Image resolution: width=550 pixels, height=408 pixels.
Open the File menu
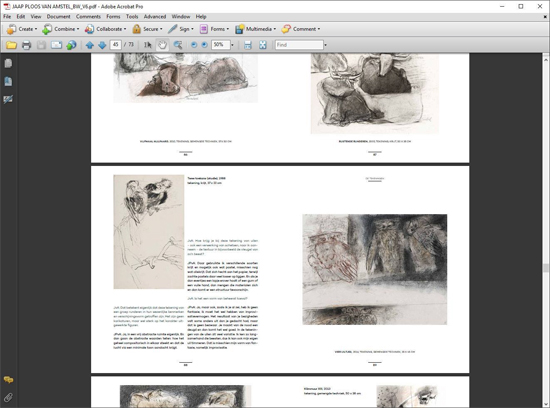pos(7,16)
